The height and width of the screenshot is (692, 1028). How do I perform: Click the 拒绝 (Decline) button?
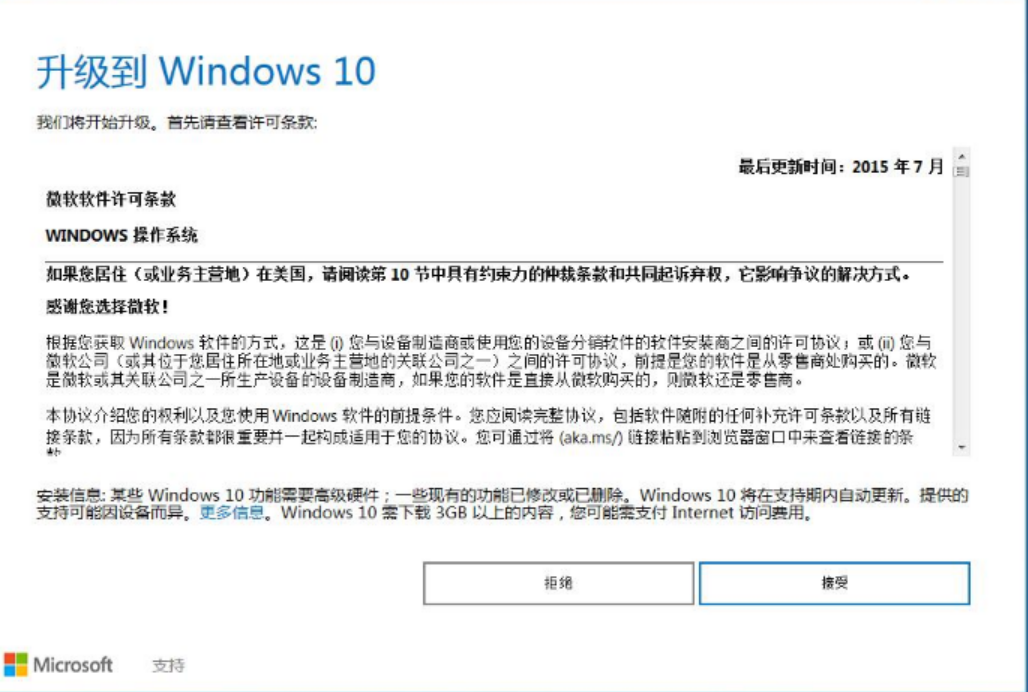click(558, 583)
